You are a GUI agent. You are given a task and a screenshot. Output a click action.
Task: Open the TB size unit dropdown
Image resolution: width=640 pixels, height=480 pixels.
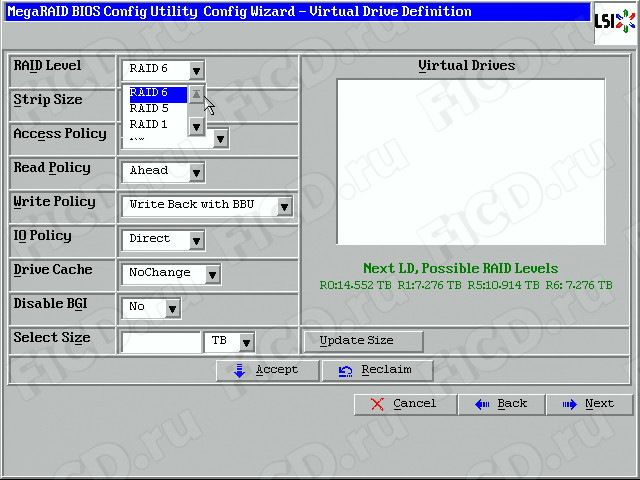229,342
